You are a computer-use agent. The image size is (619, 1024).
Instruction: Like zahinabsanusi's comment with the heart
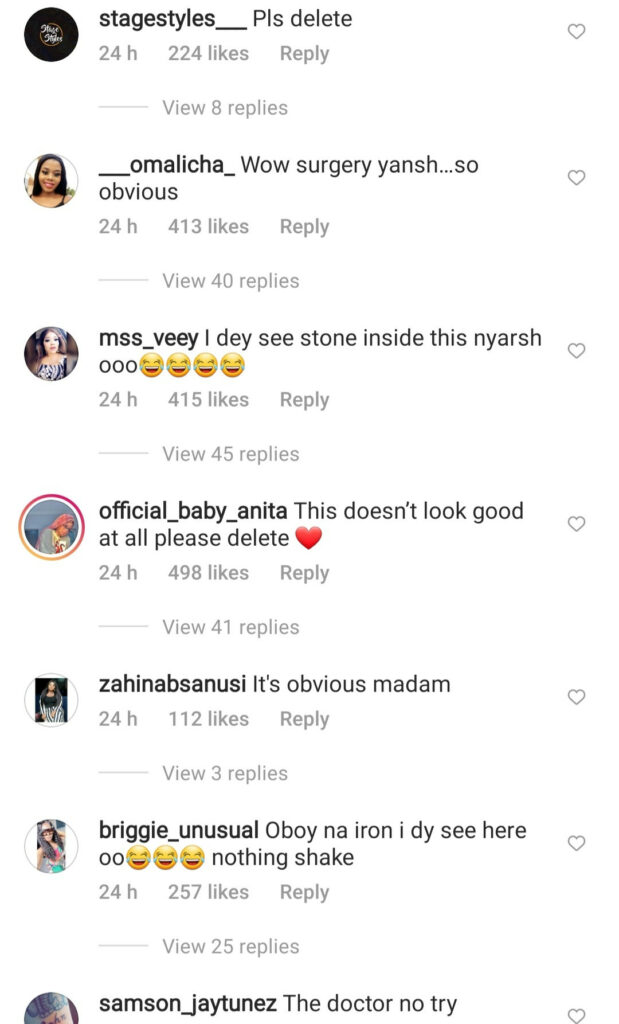coord(576,697)
